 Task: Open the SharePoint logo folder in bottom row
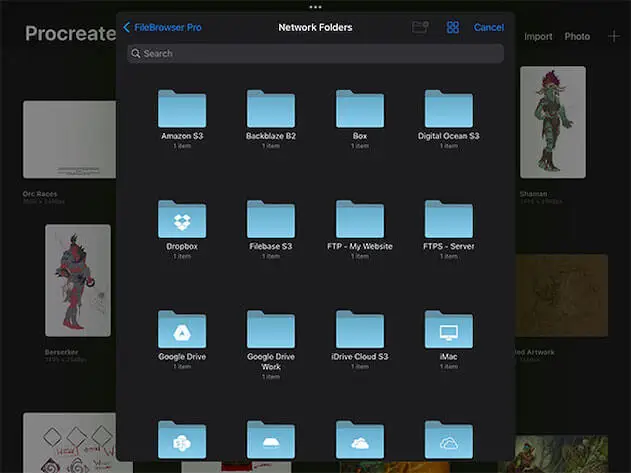point(182,440)
